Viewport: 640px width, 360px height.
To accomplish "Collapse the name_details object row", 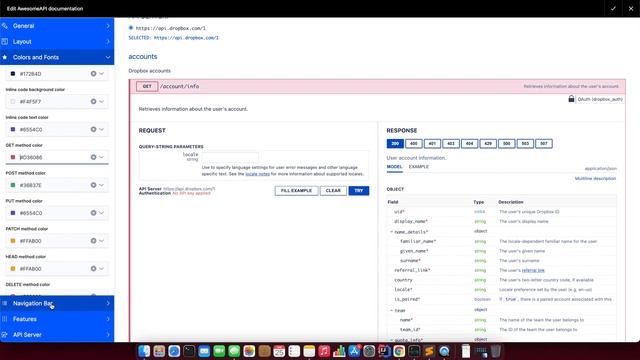I will (391, 232).
